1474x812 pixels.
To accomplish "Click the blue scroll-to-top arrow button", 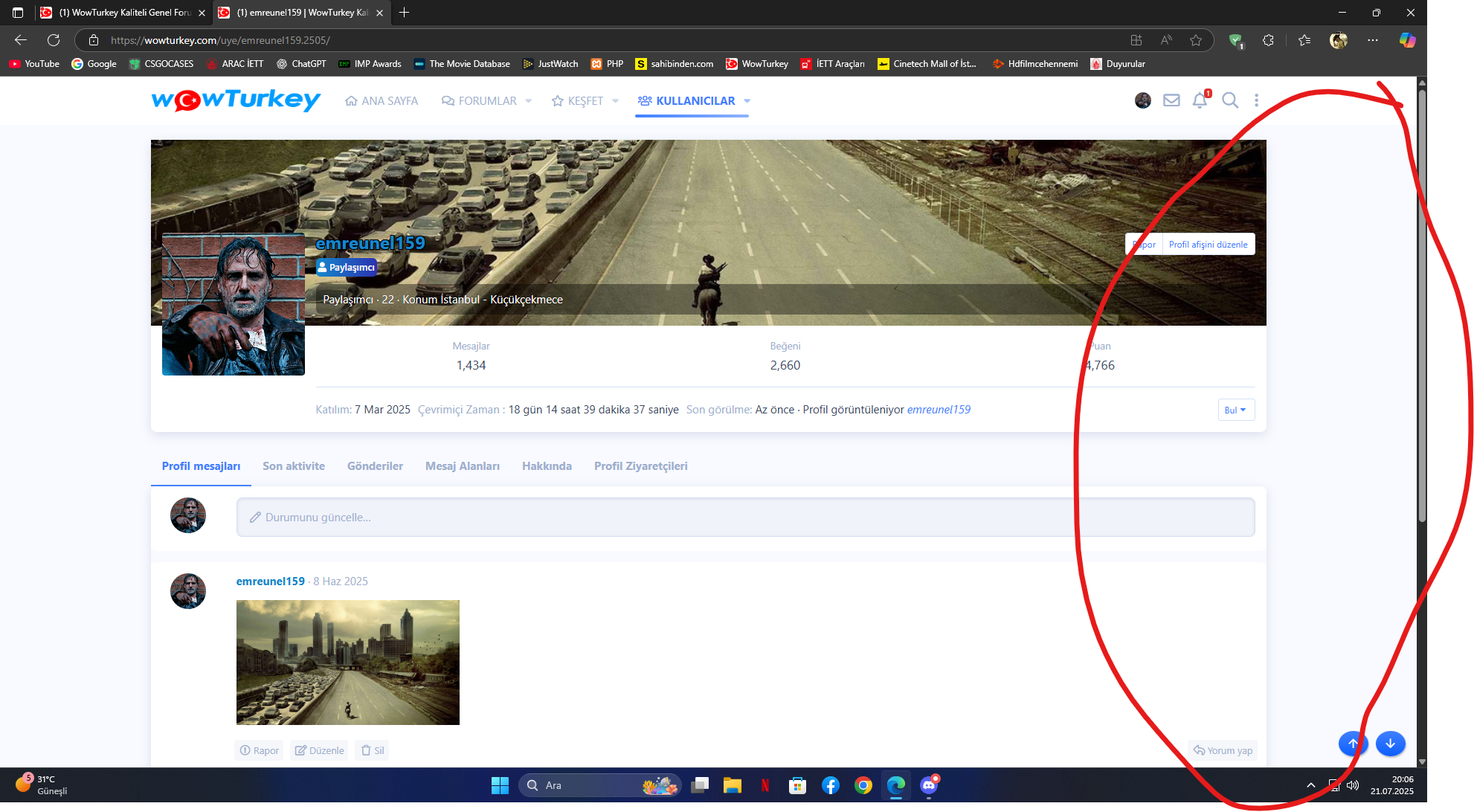I will click(x=1353, y=743).
